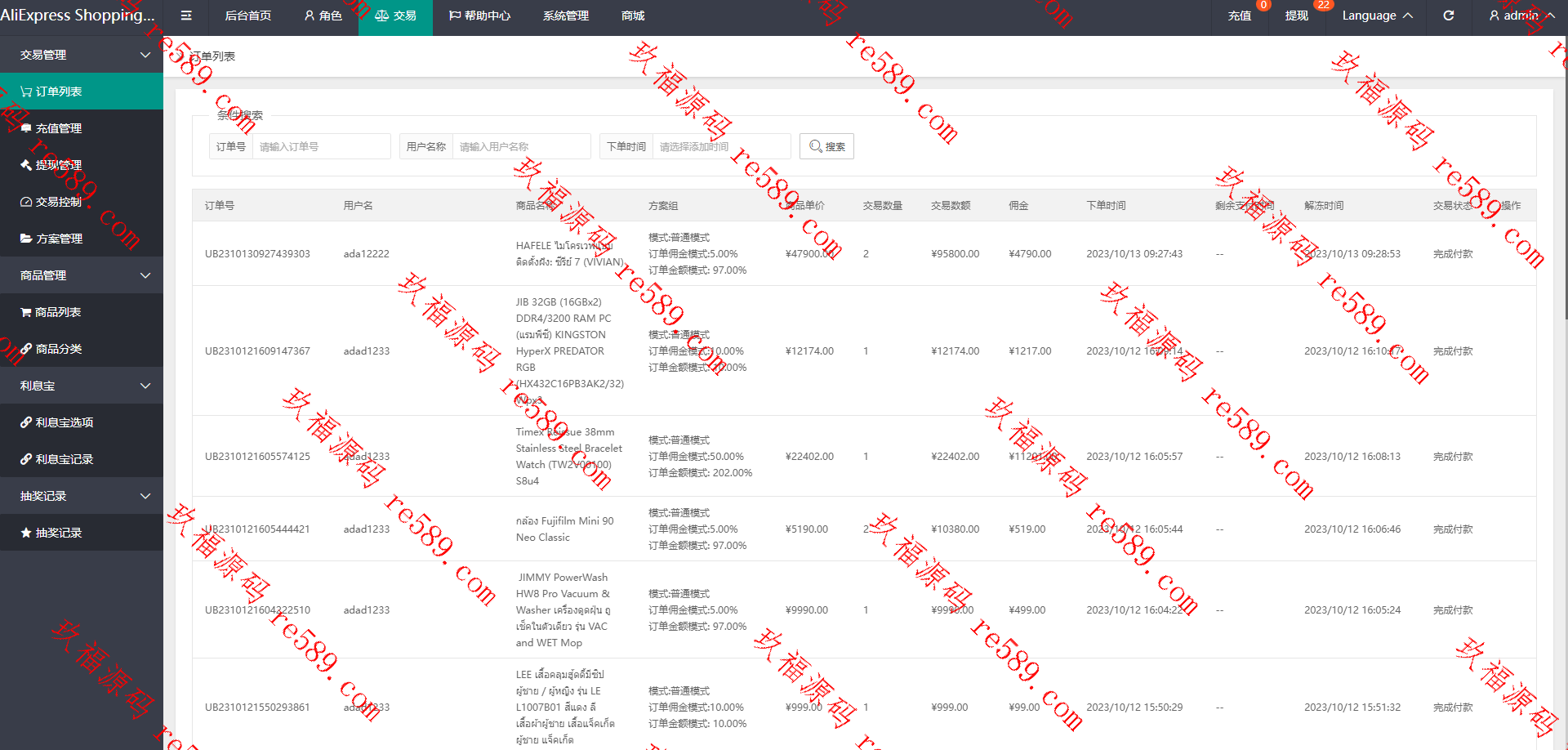Click the link icon beside 利息宝选项
The height and width of the screenshot is (750, 1568).
26,422
